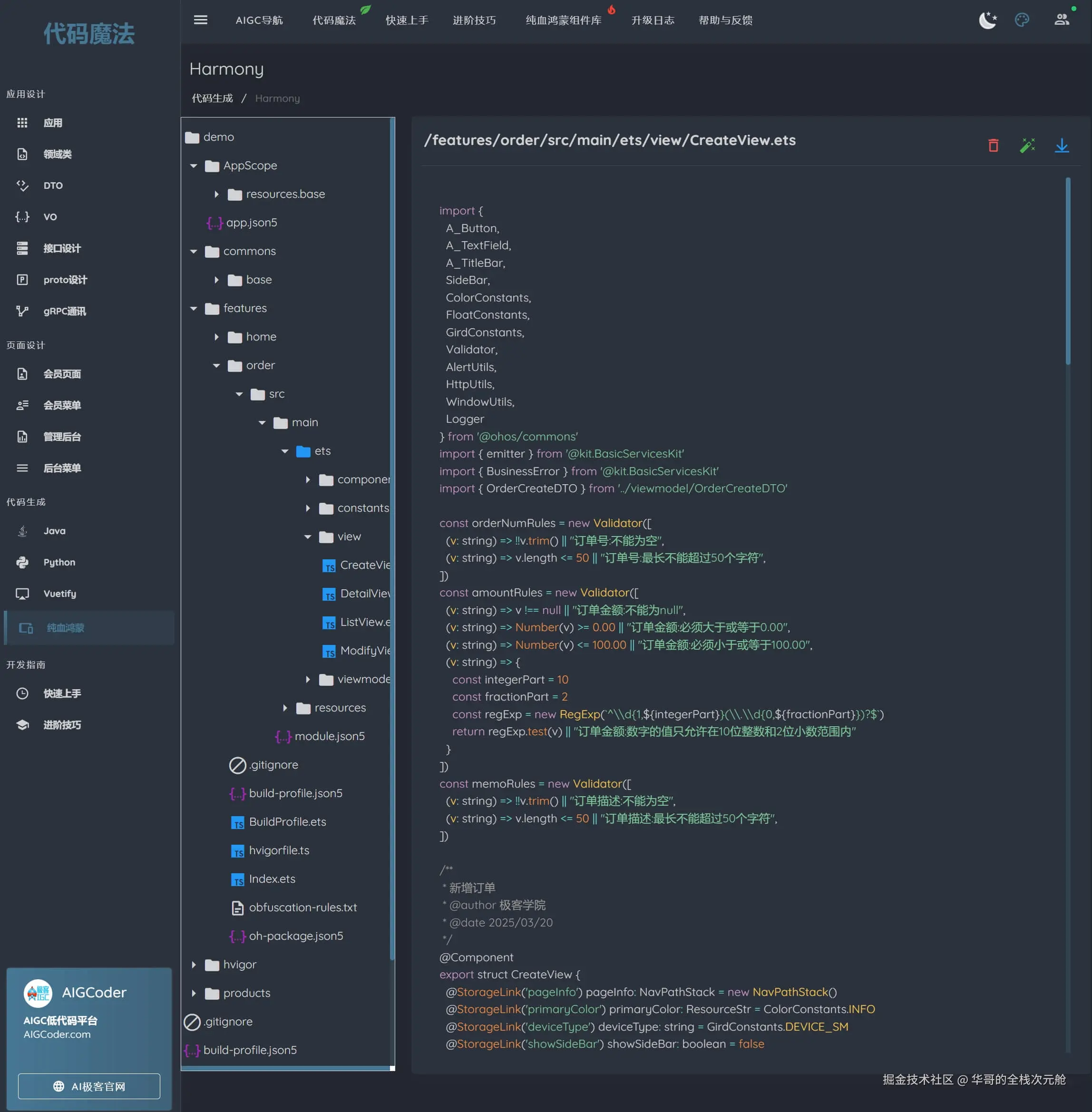The height and width of the screenshot is (1112, 1092).
Task: Click the 代码生成 breadcrumb link
Action: pyautogui.click(x=212, y=98)
